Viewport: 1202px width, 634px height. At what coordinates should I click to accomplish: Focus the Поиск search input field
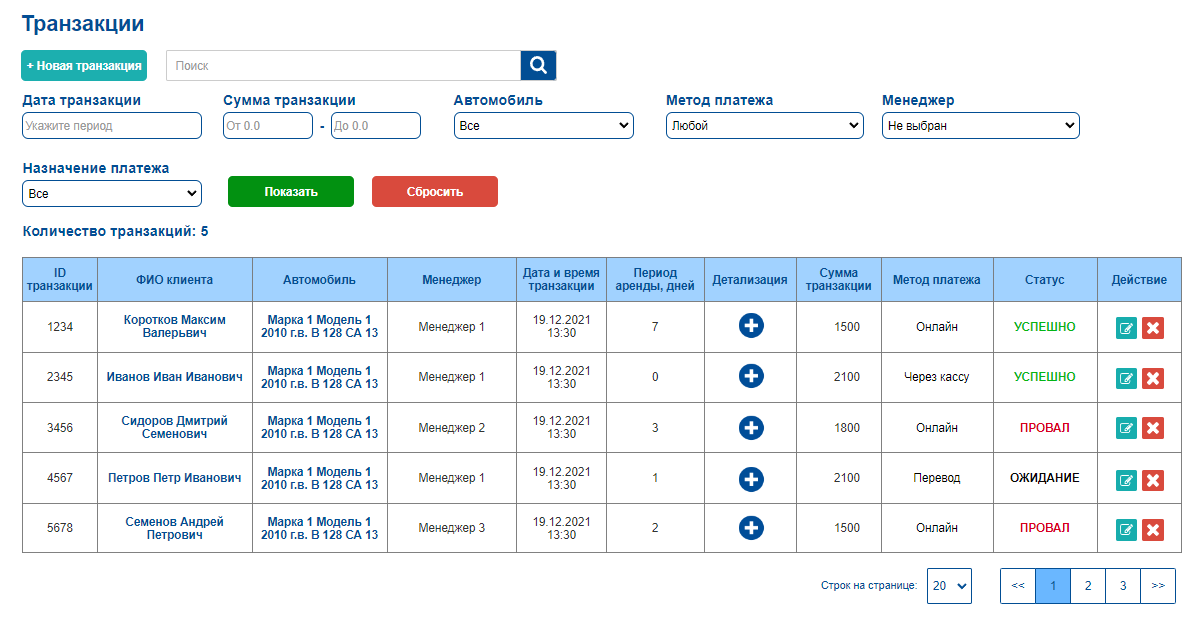pyautogui.click(x=343, y=66)
